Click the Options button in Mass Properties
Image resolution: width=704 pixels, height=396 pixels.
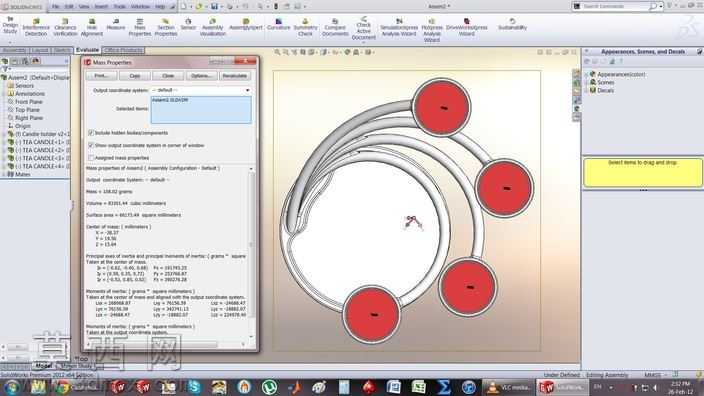[201, 76]
